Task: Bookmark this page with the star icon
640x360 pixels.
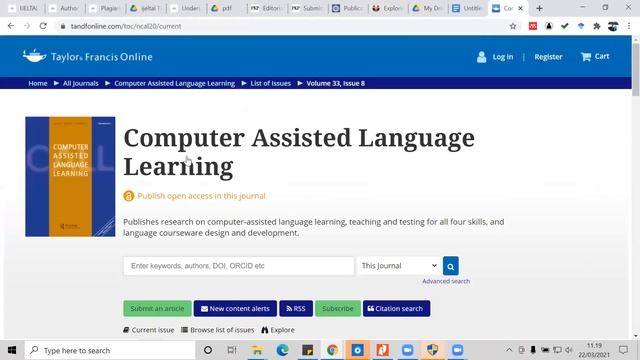Action: tap(513, 26)
